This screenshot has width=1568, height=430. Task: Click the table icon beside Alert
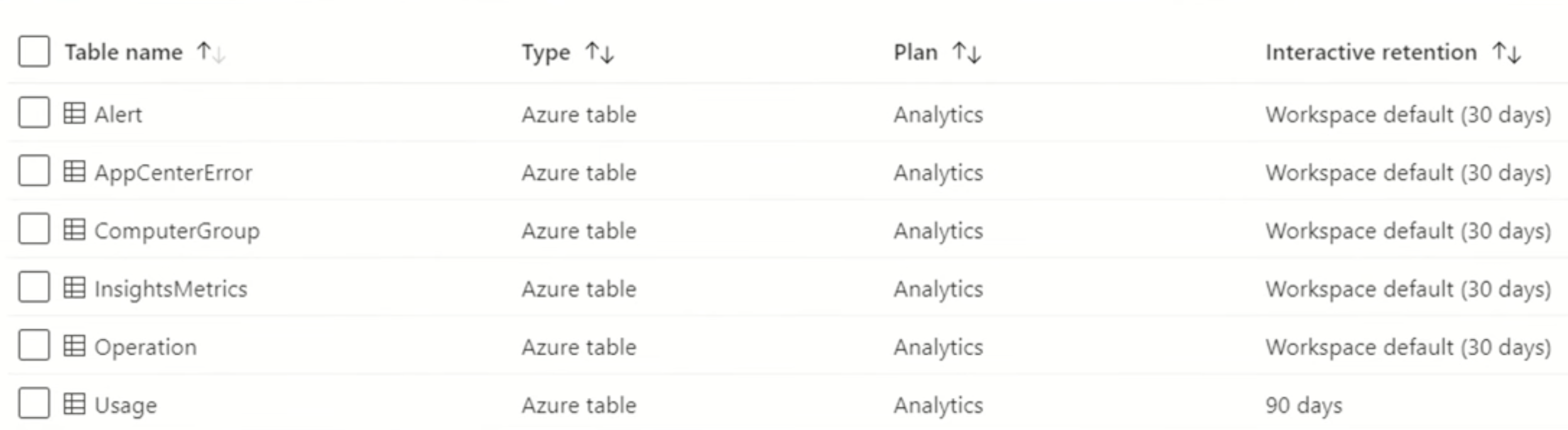point(74,114)
